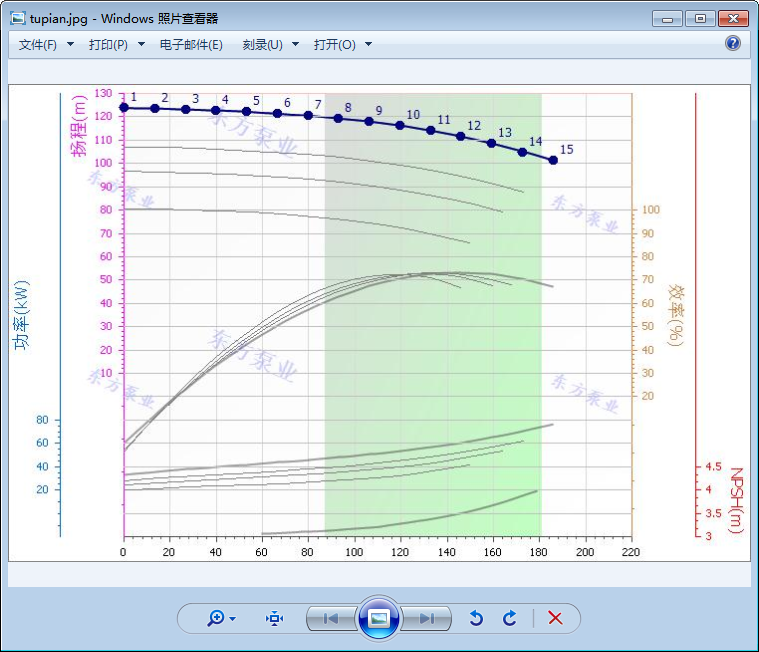Click data point 1 on the head curve
759x652 pixels.
coord(124,107)
